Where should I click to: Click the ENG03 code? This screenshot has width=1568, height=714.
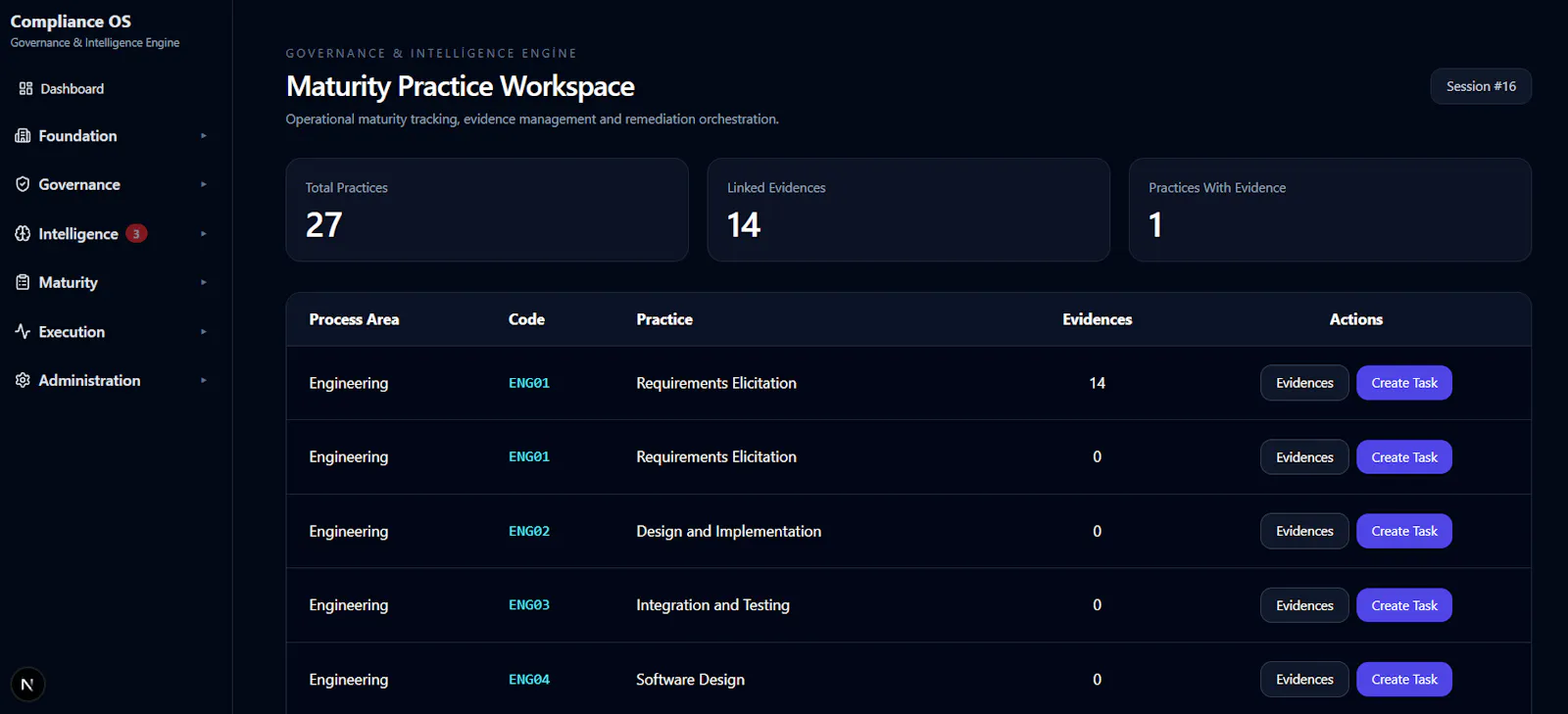tap(529, 605)
